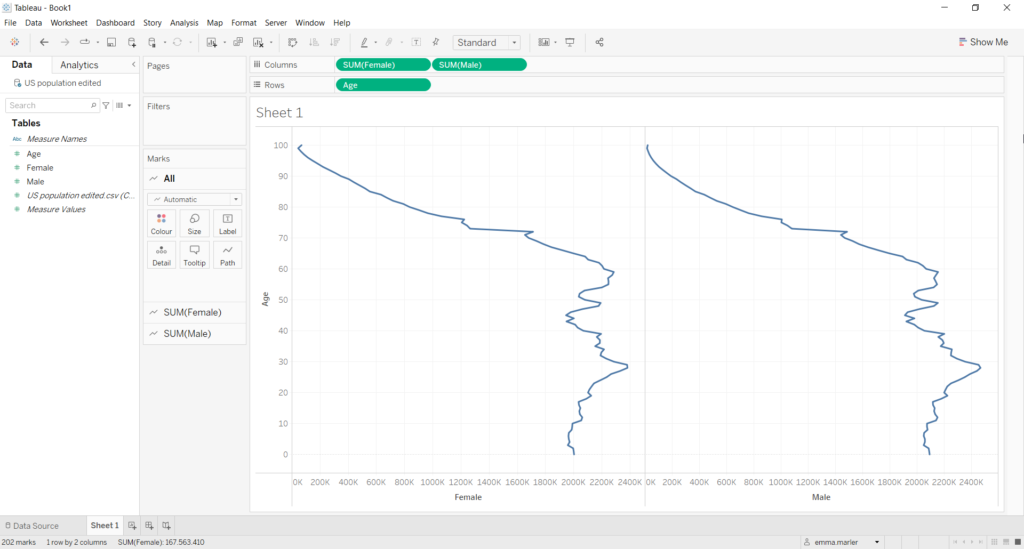Screen dimensions: 1024x549
Task: Switch to the Data tab
Action: coord(22,65)
